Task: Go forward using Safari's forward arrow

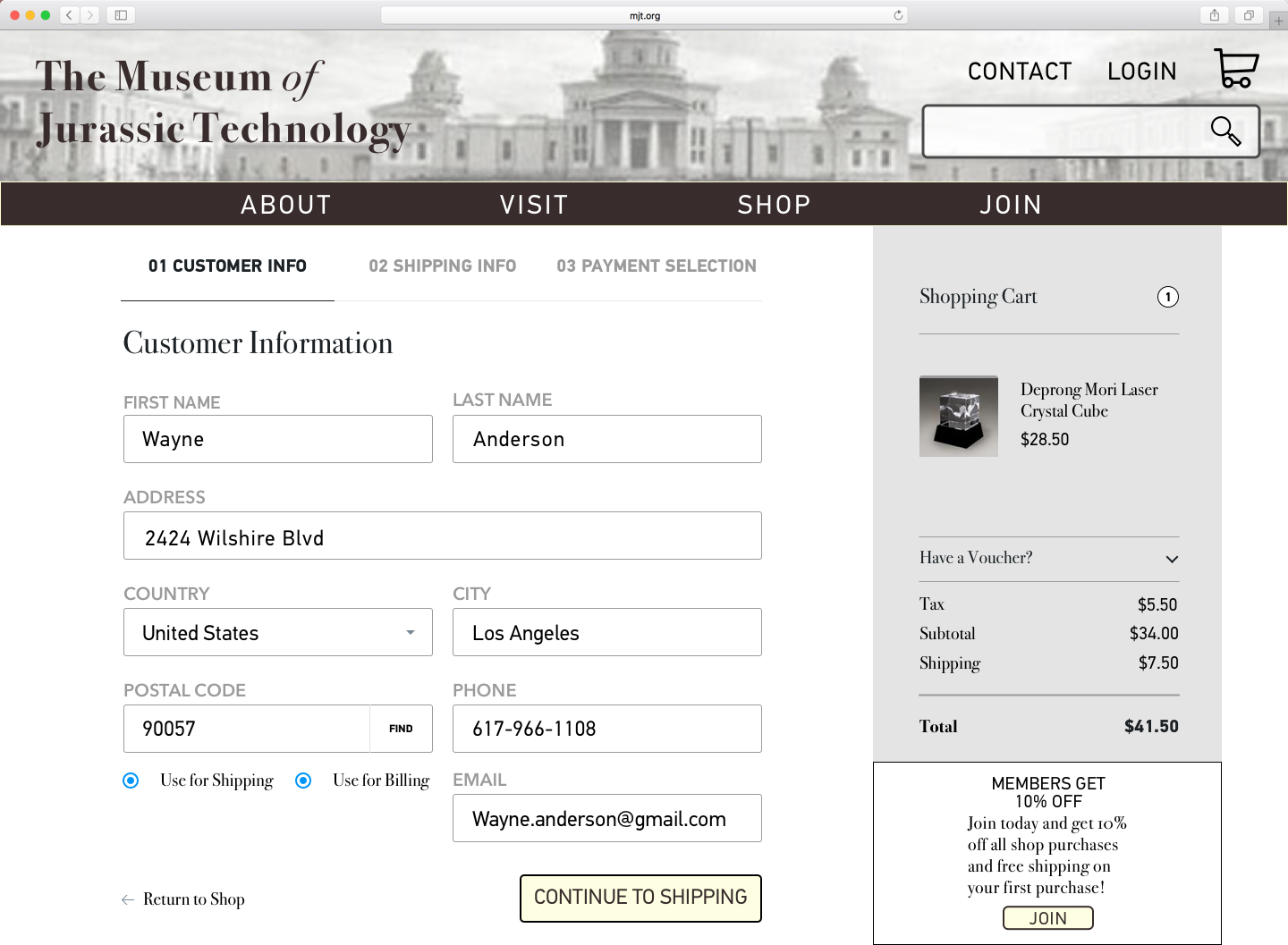Action: pos(89,15)
